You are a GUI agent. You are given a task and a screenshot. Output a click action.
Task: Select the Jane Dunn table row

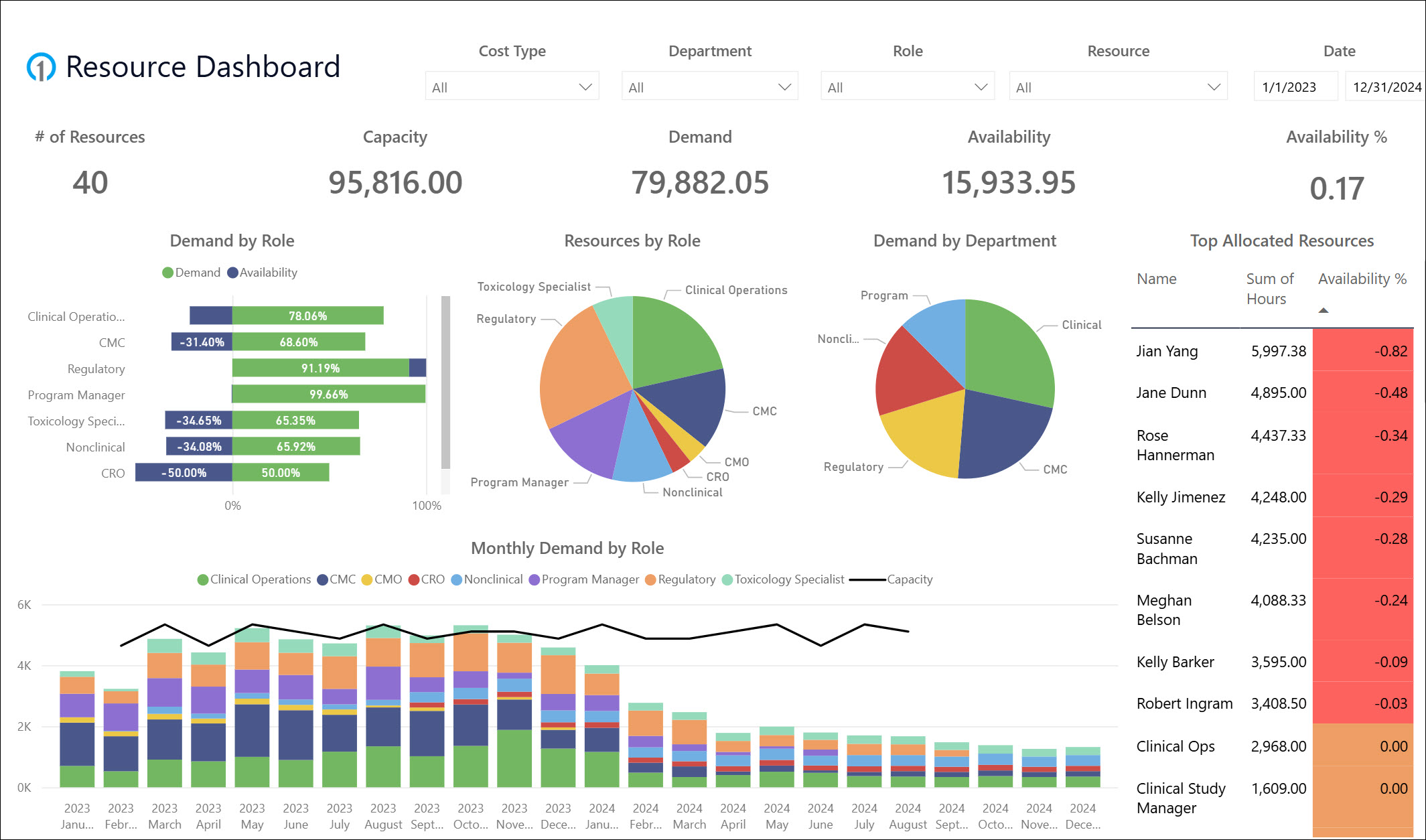click(x=1272, y=393)
